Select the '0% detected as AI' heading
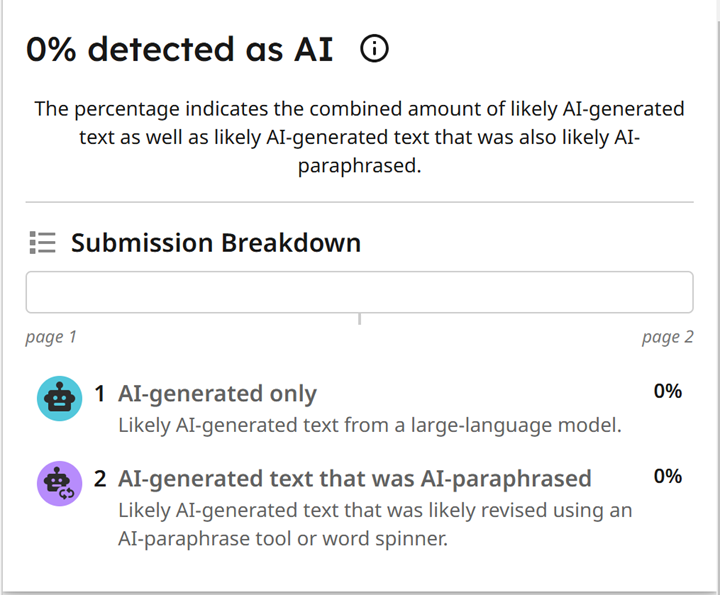Viewport: 720px width, 595px height. pos(180,49)
